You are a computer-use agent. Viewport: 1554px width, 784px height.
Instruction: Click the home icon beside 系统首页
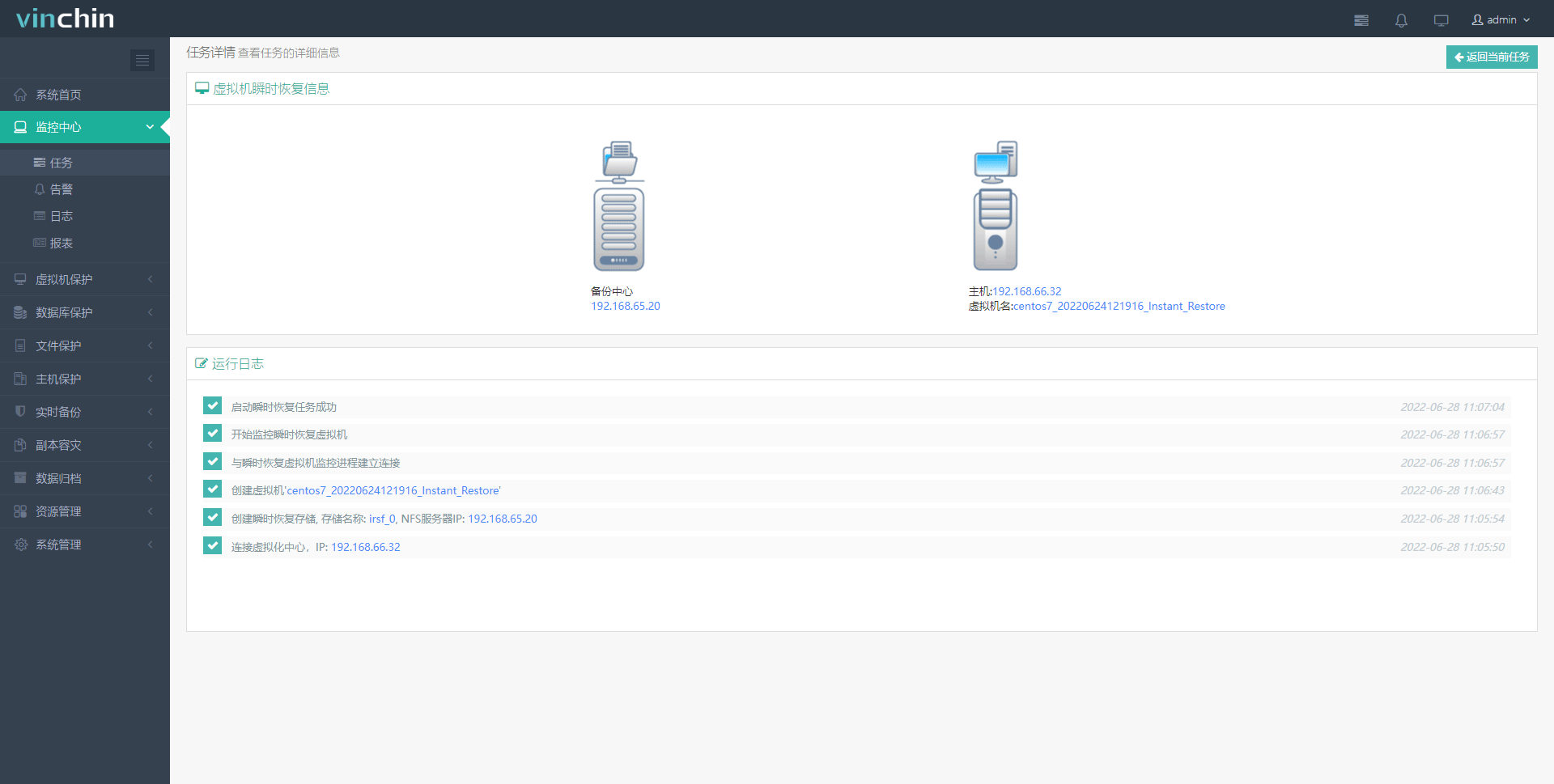[x=20, y=95]
